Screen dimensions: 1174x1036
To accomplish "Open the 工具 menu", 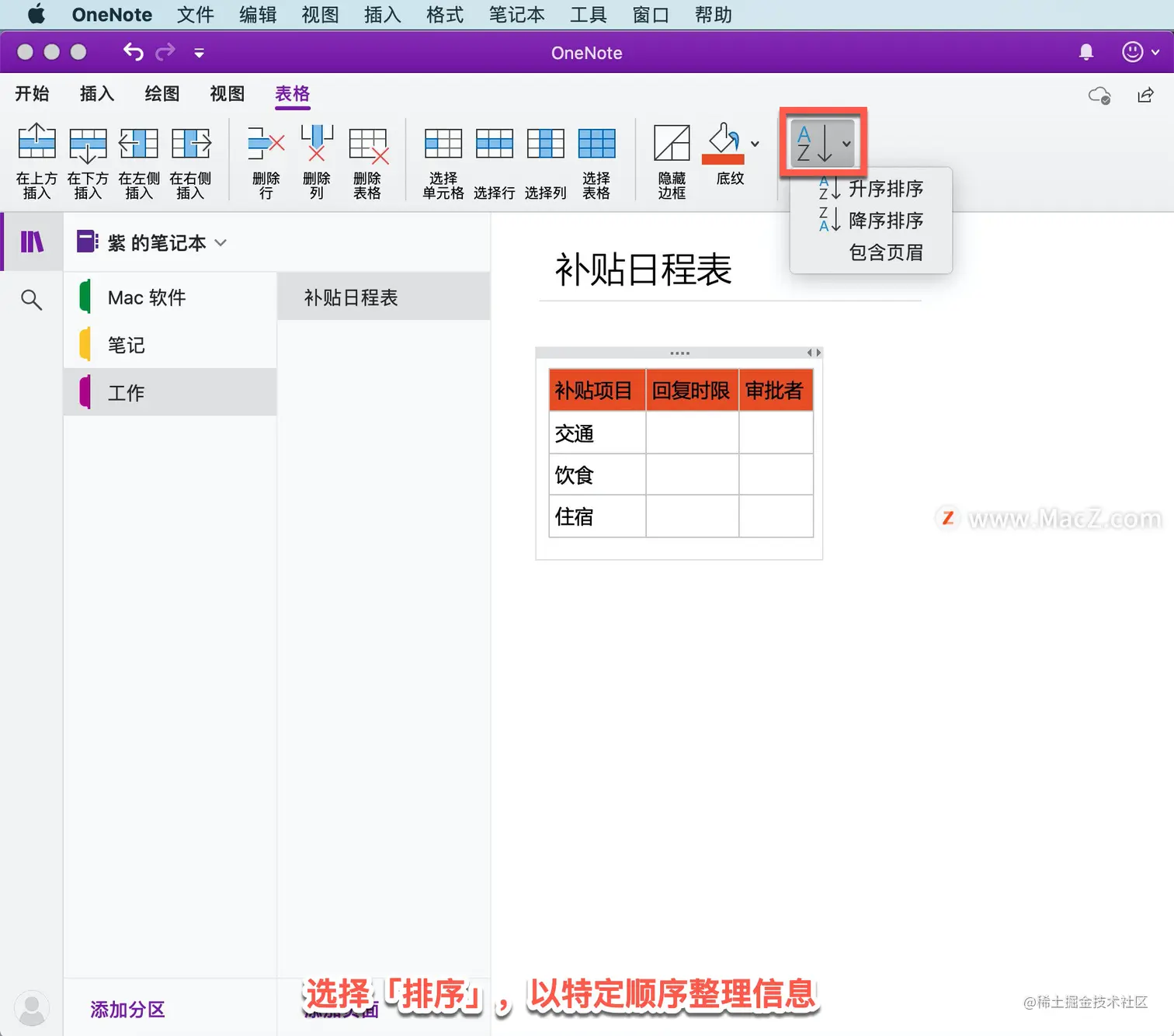I will [x=588, y=15].
